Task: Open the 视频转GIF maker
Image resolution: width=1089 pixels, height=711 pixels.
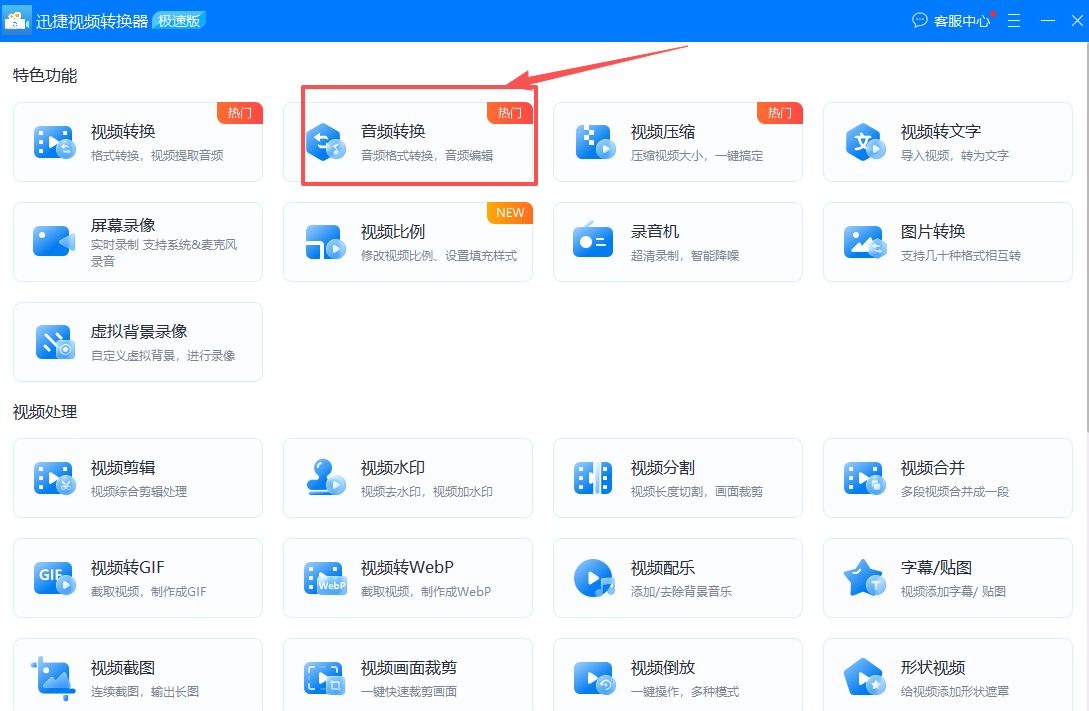Action: [x=138, y=578]
